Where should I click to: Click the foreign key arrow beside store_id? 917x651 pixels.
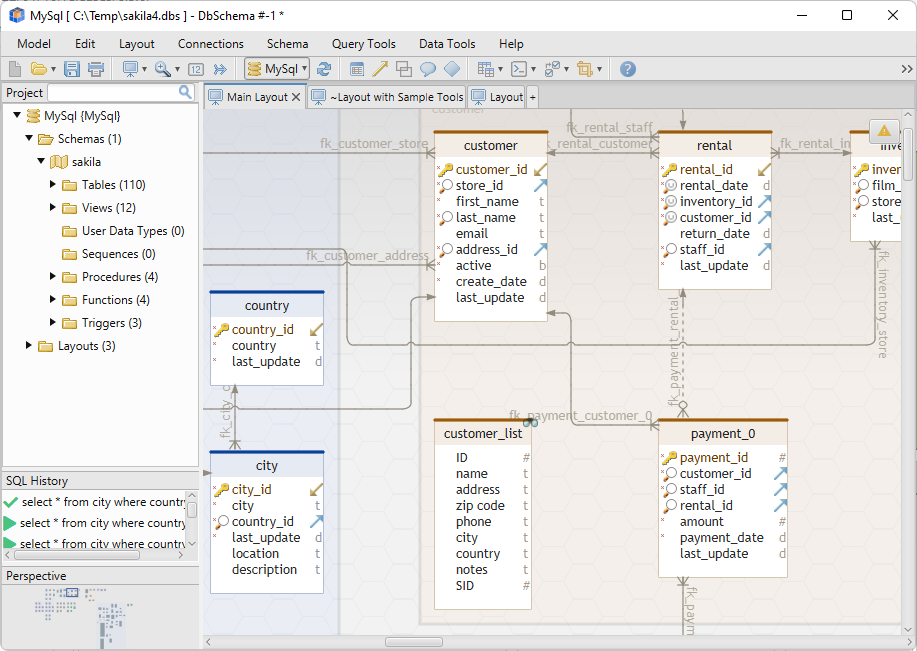(x=540, y=185)
